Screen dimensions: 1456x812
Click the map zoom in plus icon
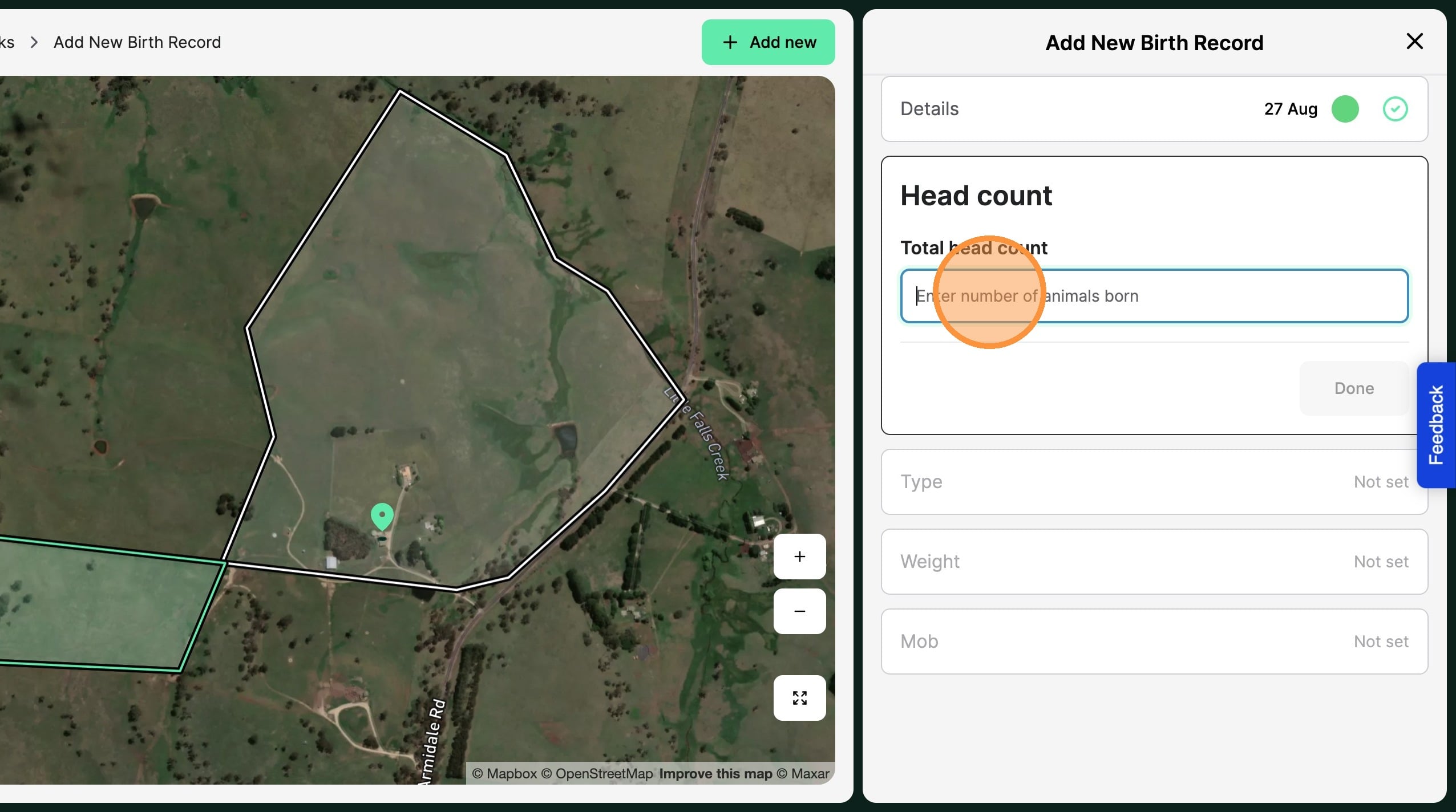click(x=799, y=557)
